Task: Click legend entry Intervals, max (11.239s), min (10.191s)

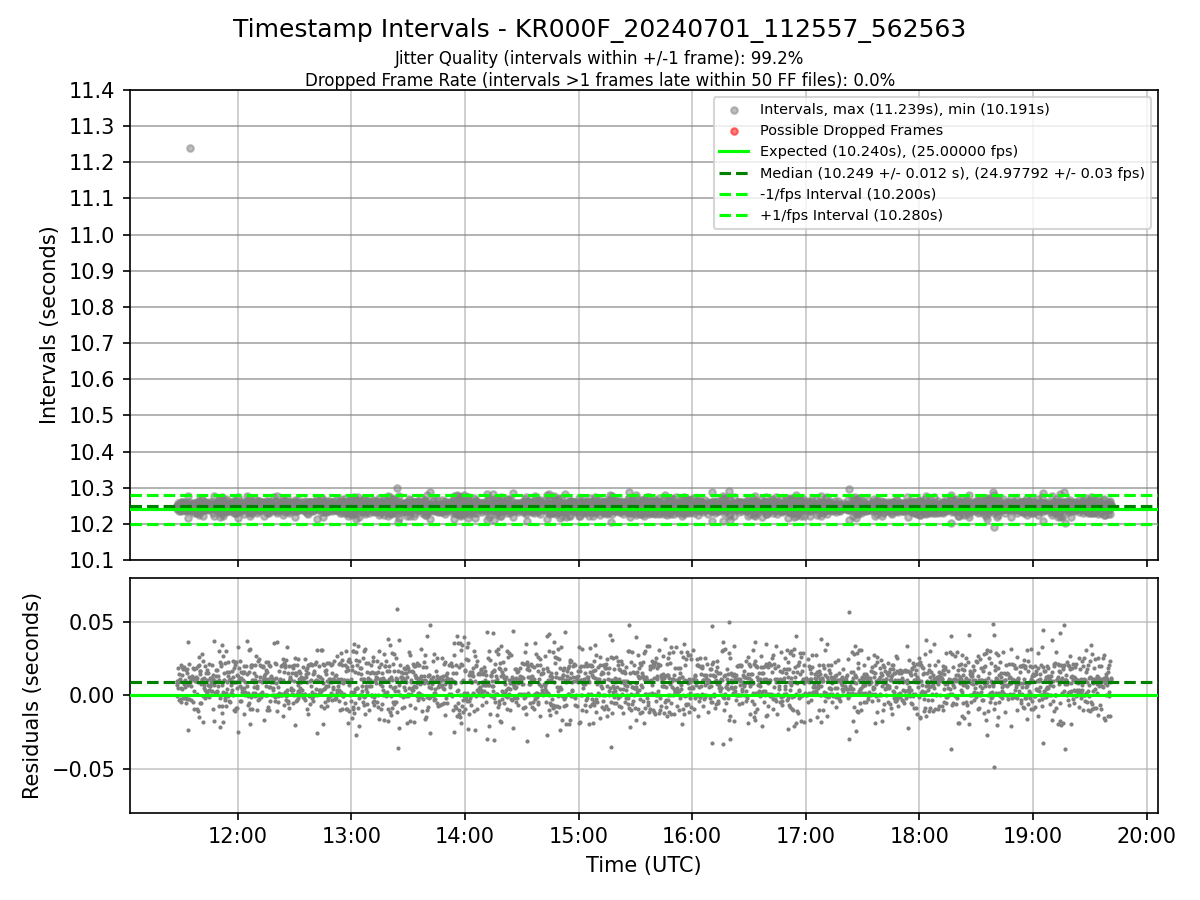Action: tap(904, 109)
